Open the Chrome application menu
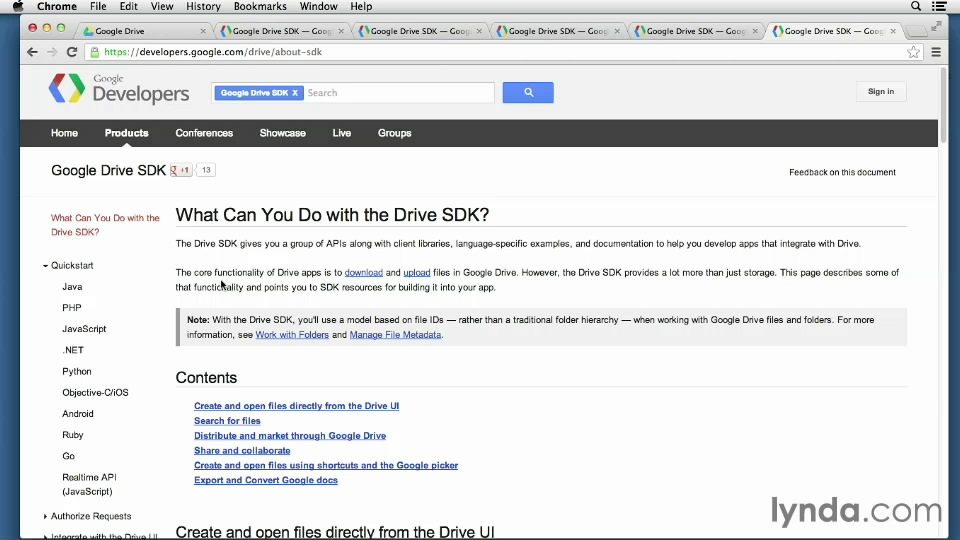960x540 pixels. (57, 6)
